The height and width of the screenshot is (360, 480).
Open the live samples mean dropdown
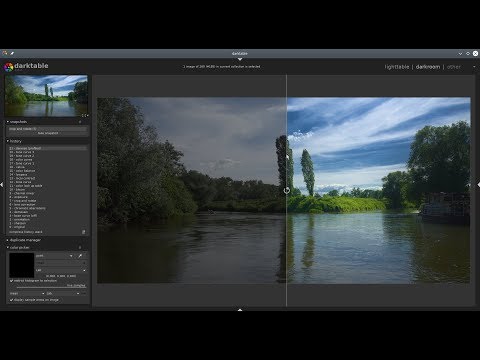point(27,293)
